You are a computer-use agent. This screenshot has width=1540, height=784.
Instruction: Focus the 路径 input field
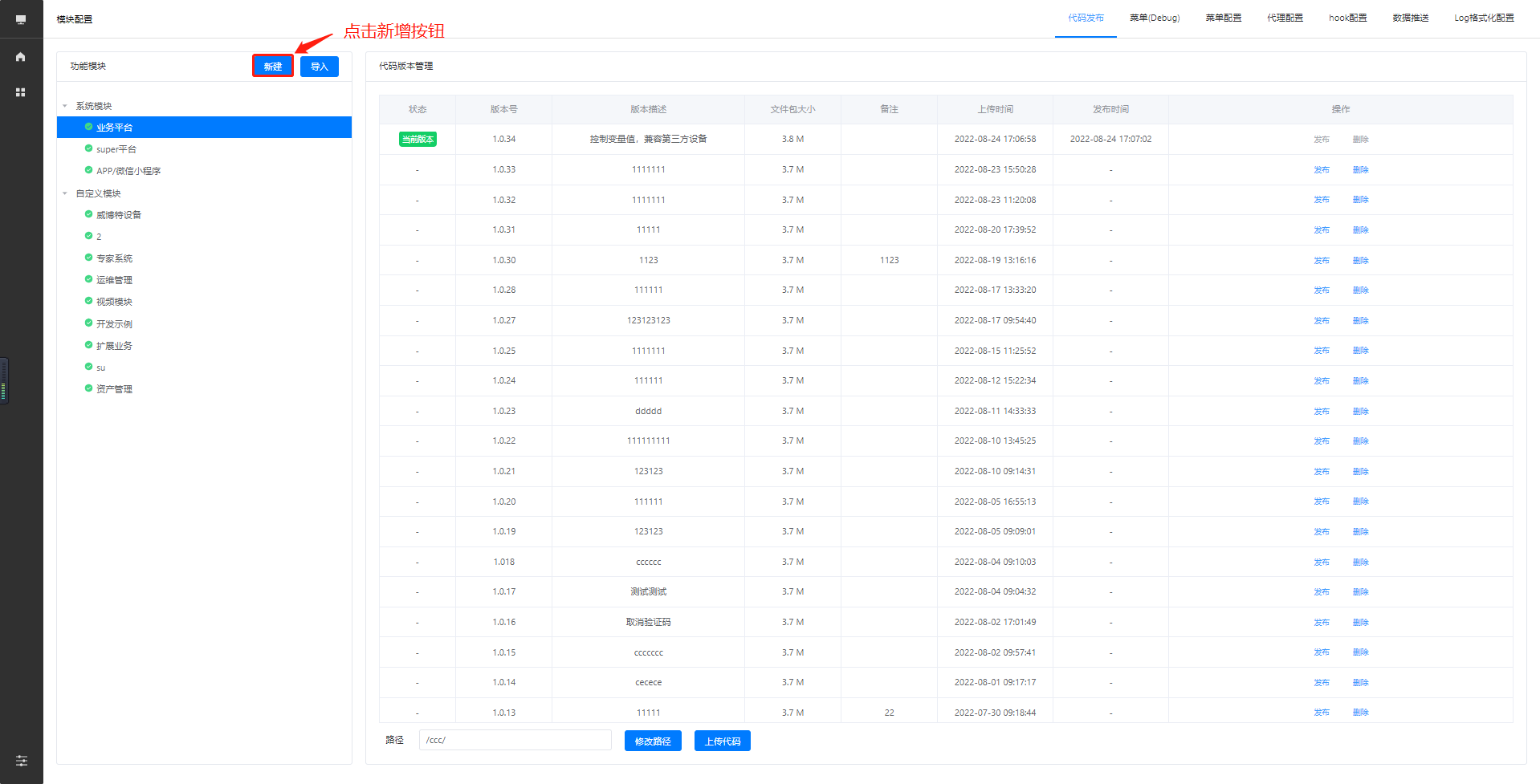515,740
